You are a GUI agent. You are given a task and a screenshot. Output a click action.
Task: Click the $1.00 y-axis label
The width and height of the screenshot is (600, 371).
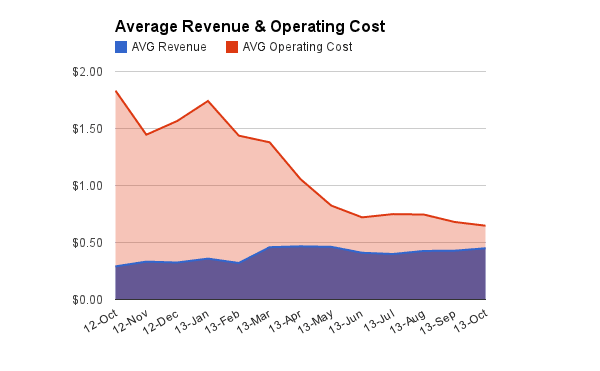(88, 186)
